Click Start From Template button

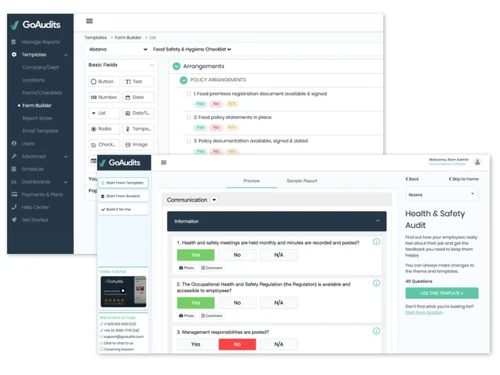(x=123, y=183)
